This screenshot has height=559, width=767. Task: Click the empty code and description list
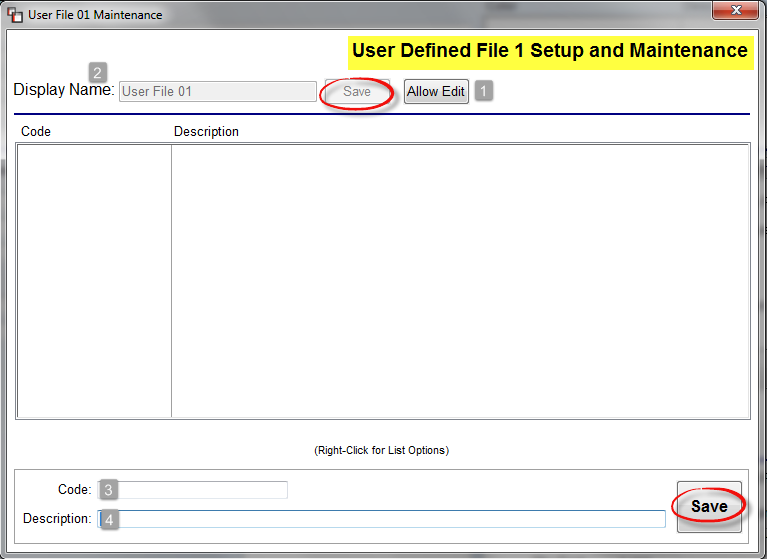383,281
